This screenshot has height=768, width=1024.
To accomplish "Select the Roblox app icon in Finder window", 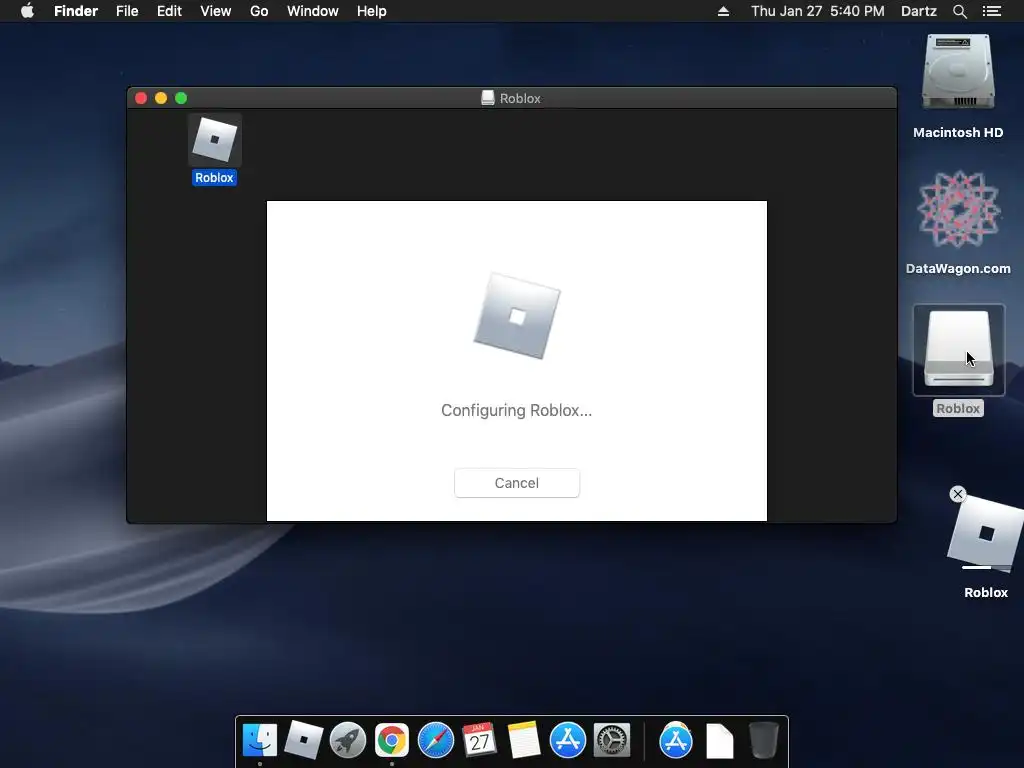I will 214,140.
